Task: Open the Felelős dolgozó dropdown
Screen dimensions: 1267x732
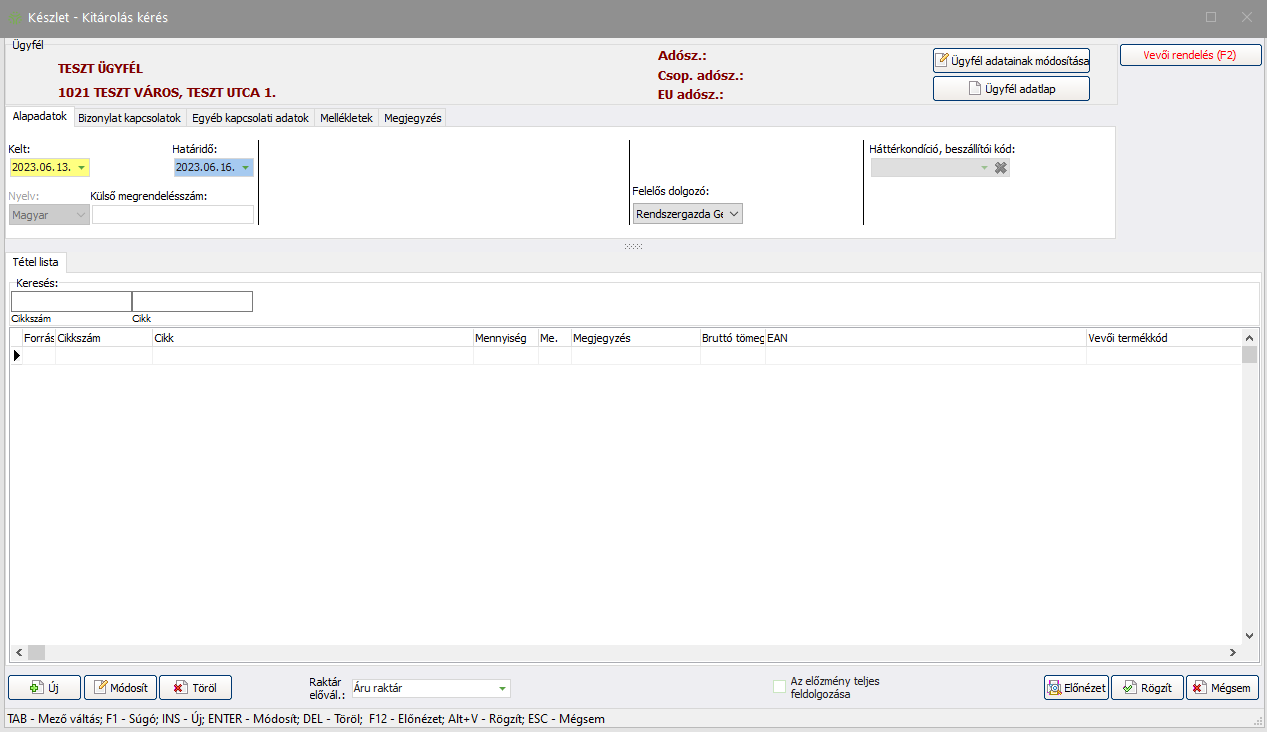Action: click(x=733, y=214)
